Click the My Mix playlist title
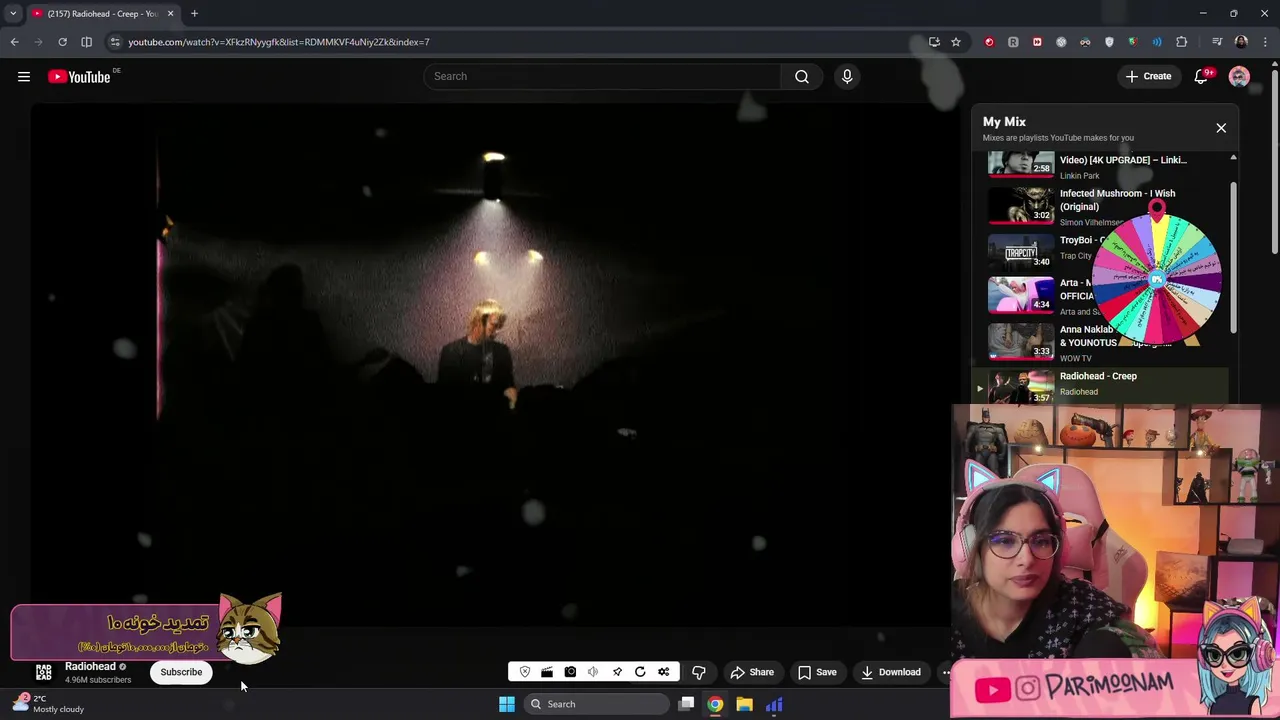 [1004, 122]
